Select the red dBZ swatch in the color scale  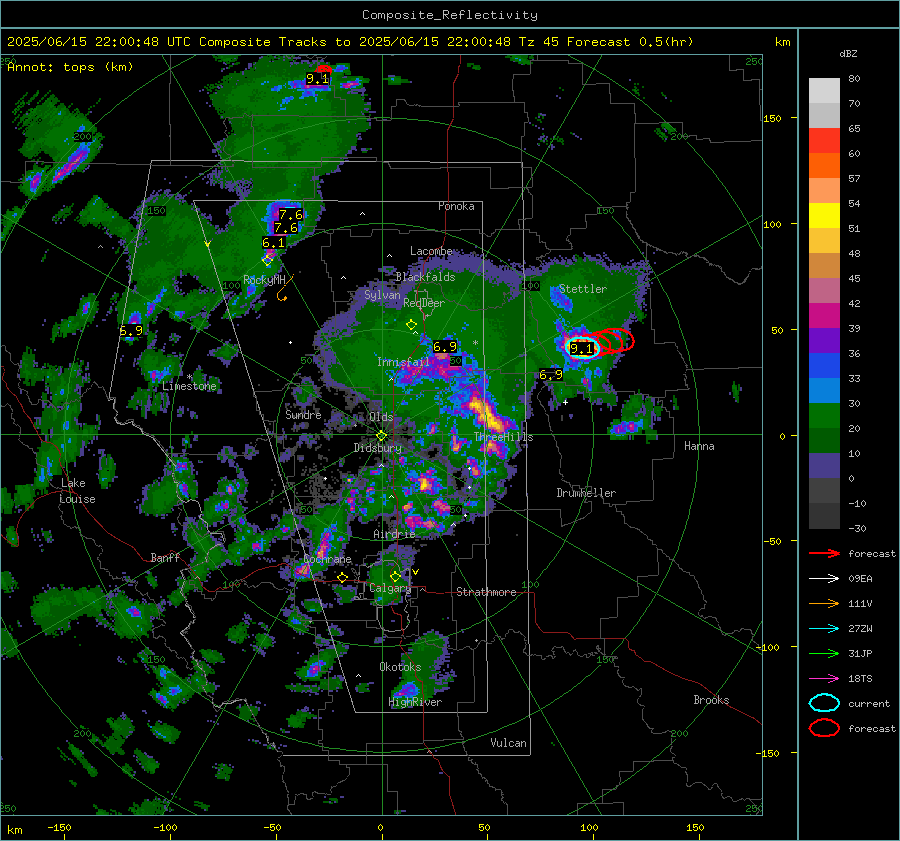click(824, 141)
